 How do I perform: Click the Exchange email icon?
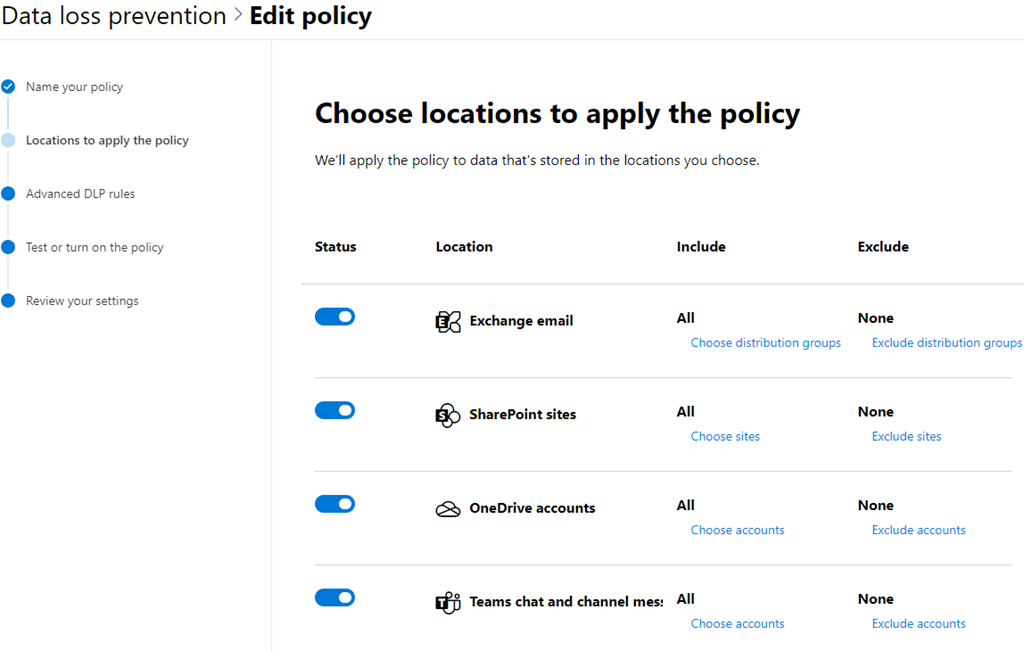tap(448, 321)
